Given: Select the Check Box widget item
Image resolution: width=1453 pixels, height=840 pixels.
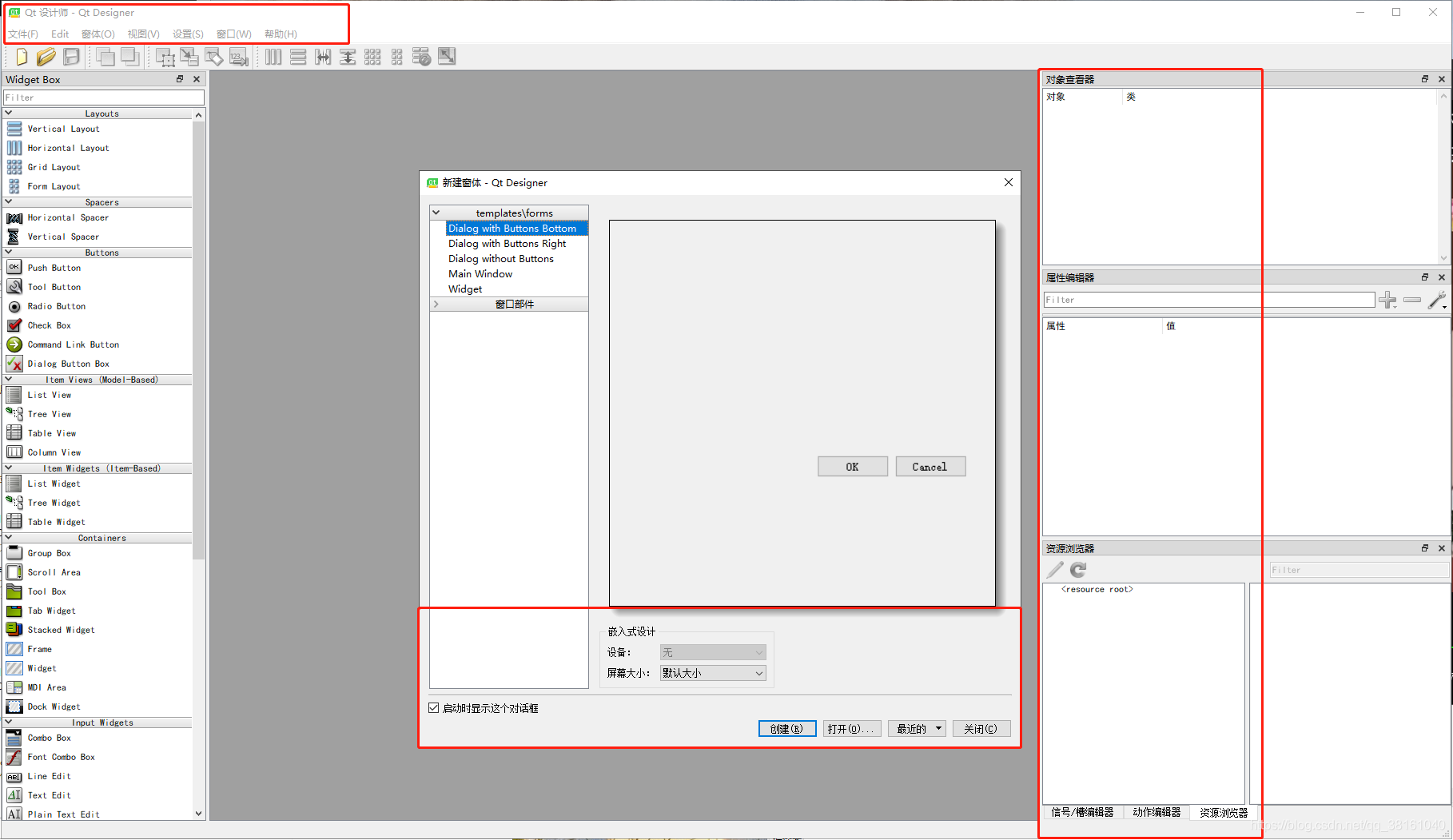Looking at the screenshot, I should 50,325.
